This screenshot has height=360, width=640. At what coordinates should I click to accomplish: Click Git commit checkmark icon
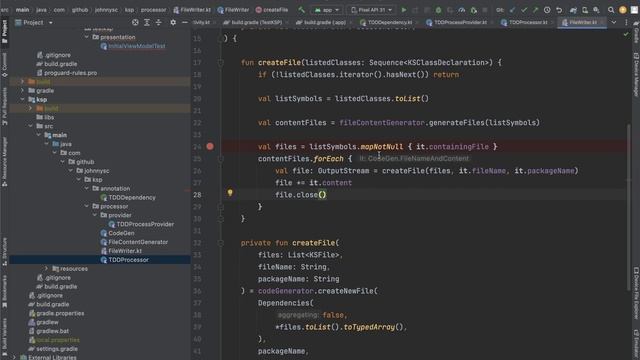[524, 10]
